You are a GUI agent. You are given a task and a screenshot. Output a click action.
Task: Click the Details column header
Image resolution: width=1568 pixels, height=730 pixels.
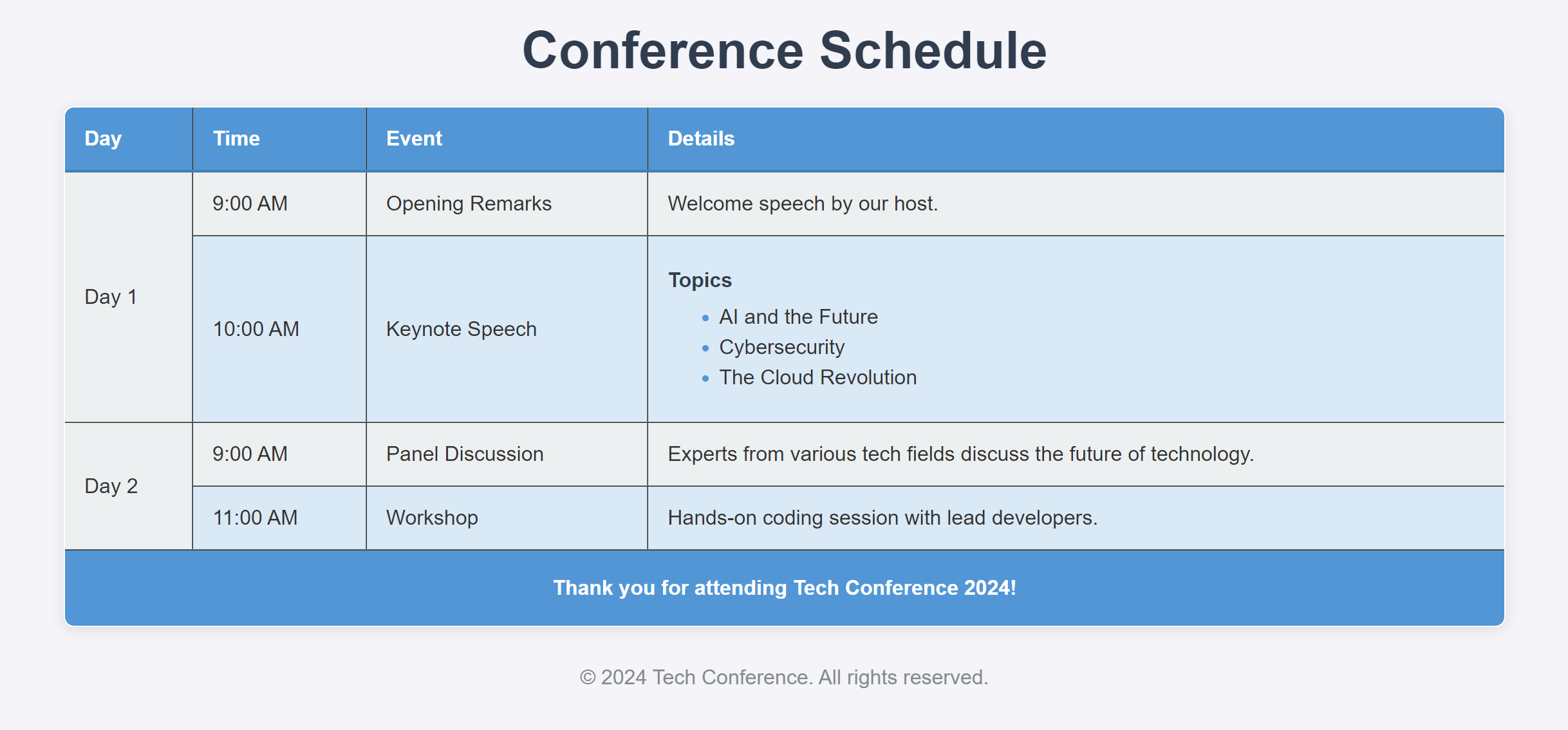1076,139
